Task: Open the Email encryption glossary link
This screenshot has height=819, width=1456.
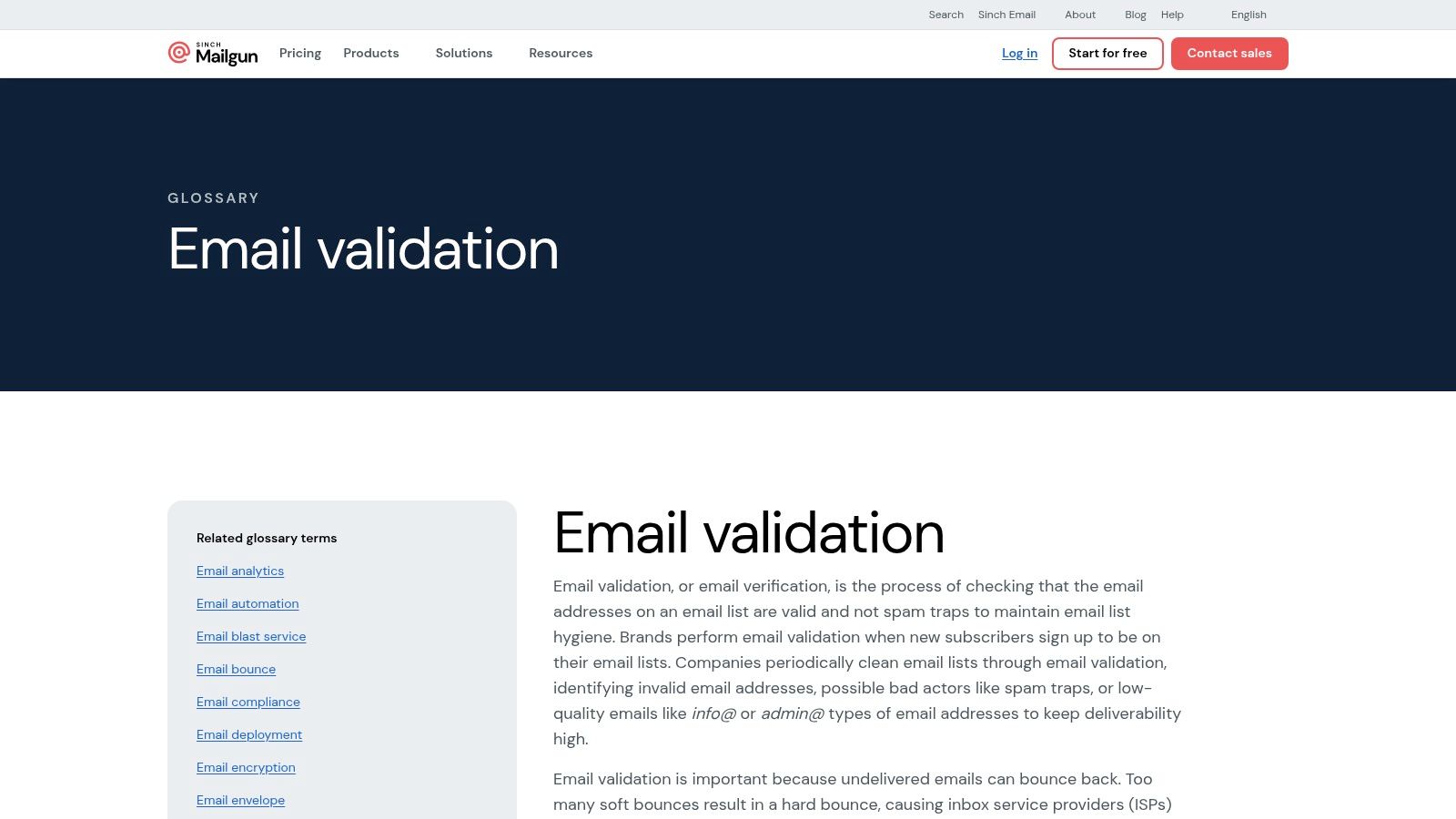Action: 246,768
